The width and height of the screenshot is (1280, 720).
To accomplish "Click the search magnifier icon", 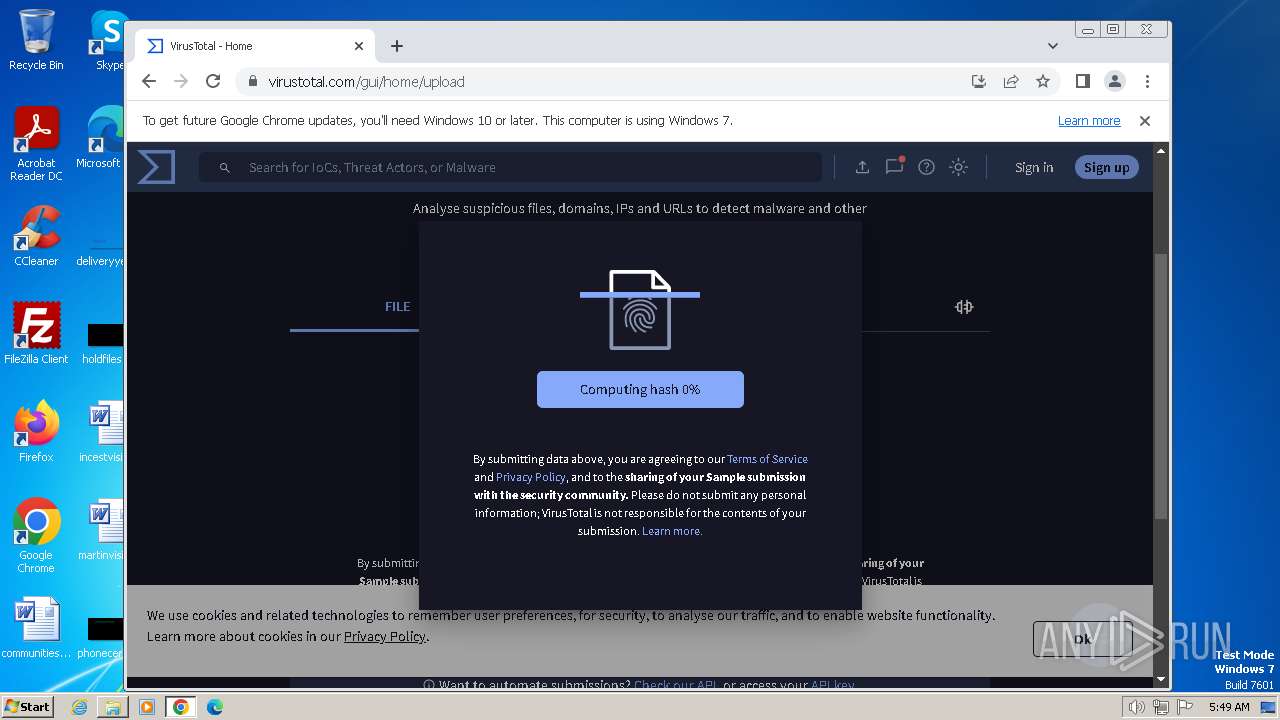I will (225, 168).
